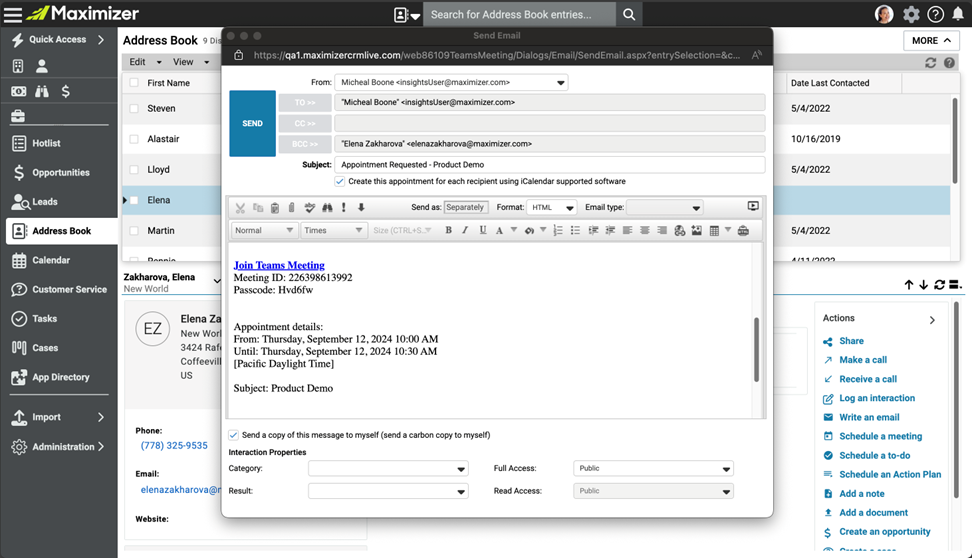Open the View menu in Address Book
Image resolution: width=972 pixels, height=558 pixels.
click(191, 62)
